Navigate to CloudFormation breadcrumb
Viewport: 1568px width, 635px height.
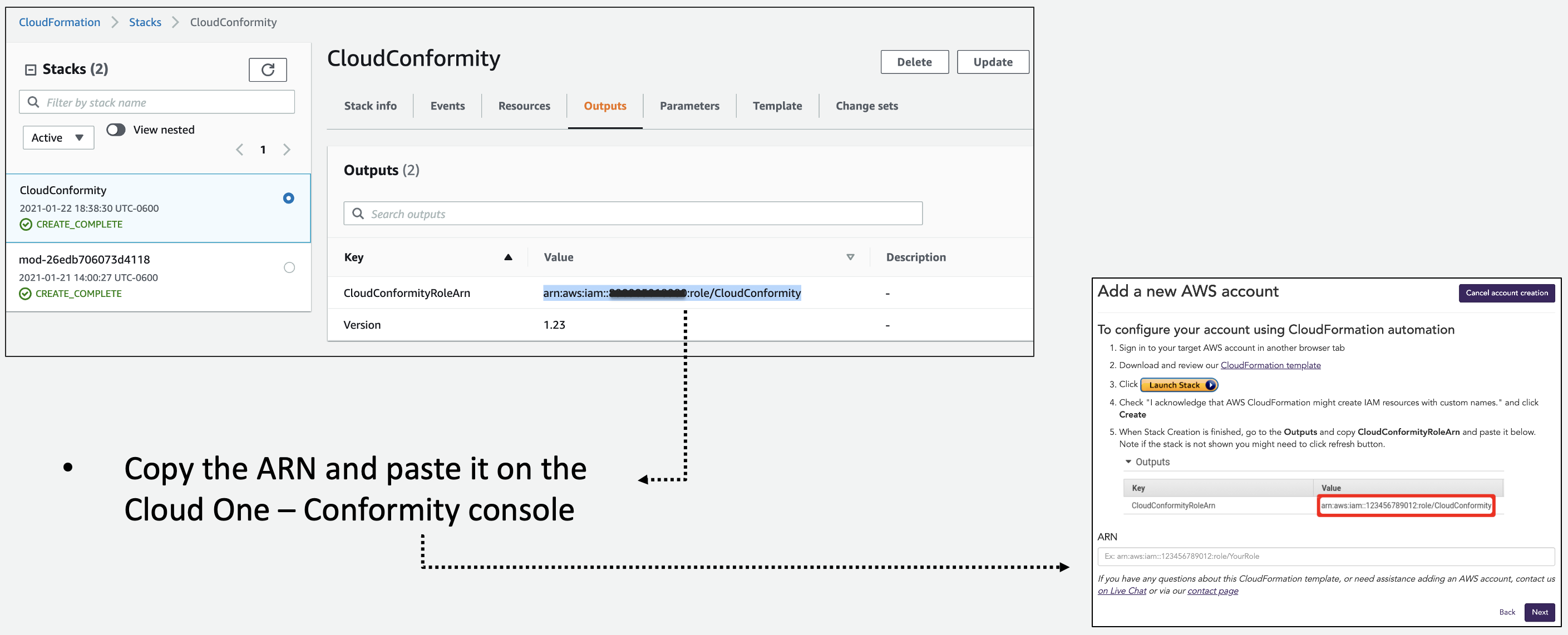click(60, 22)
